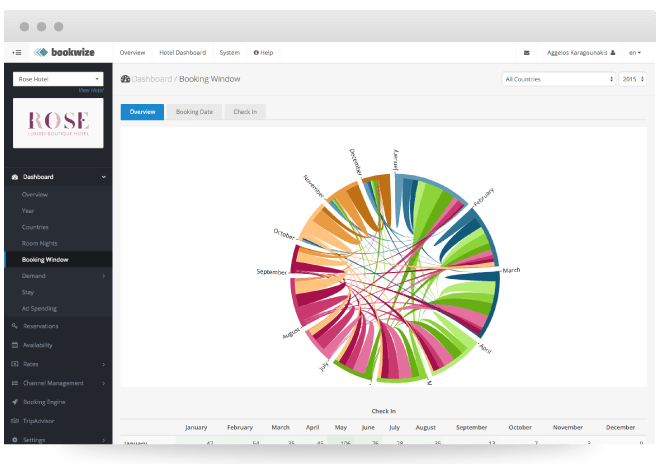
Task: Click the May table column header
Action: 341,427
